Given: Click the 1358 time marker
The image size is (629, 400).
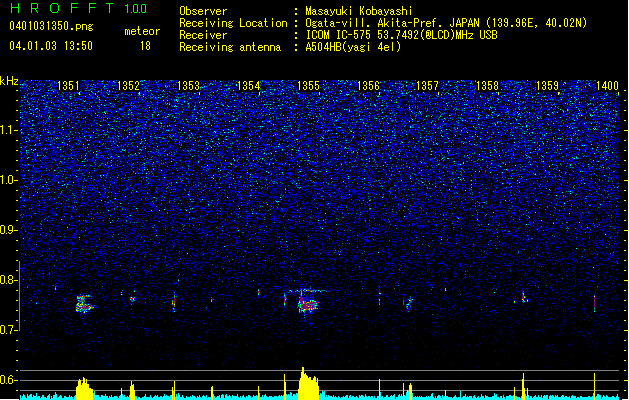Looking at the screenshot, I should point(487,85).
